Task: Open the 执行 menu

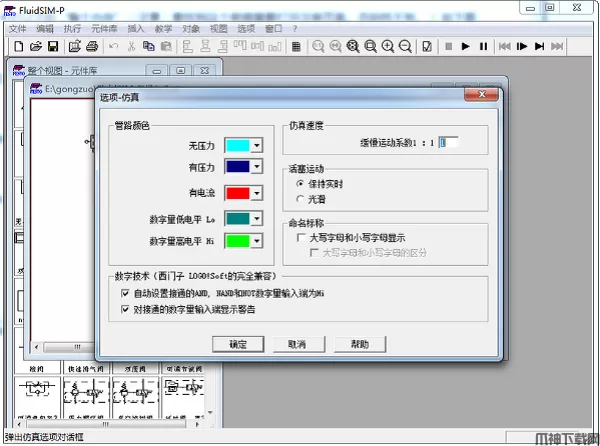Action: click(72, 29)
